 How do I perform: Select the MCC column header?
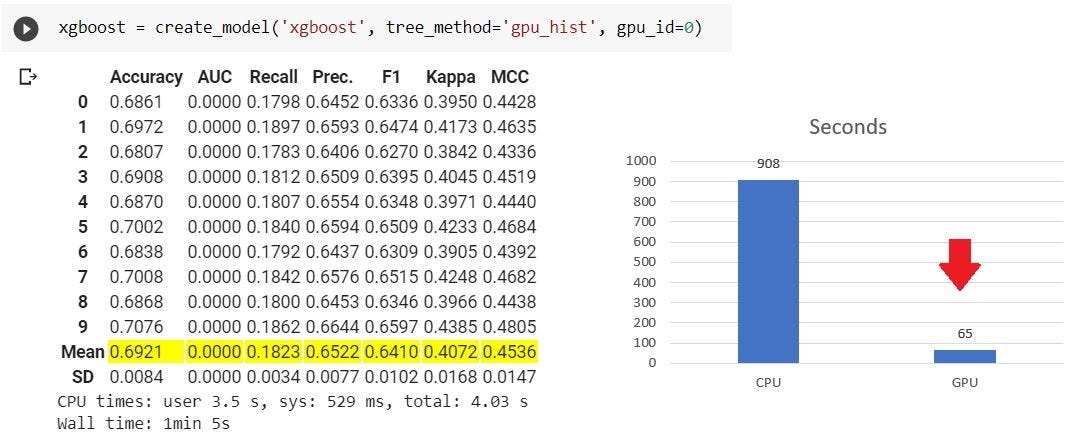[510, 77]
